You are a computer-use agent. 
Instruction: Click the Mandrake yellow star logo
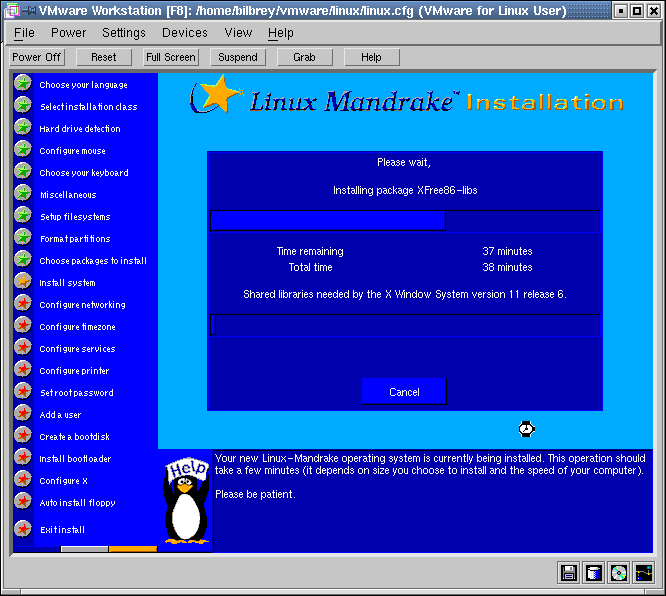click(216, 96)
